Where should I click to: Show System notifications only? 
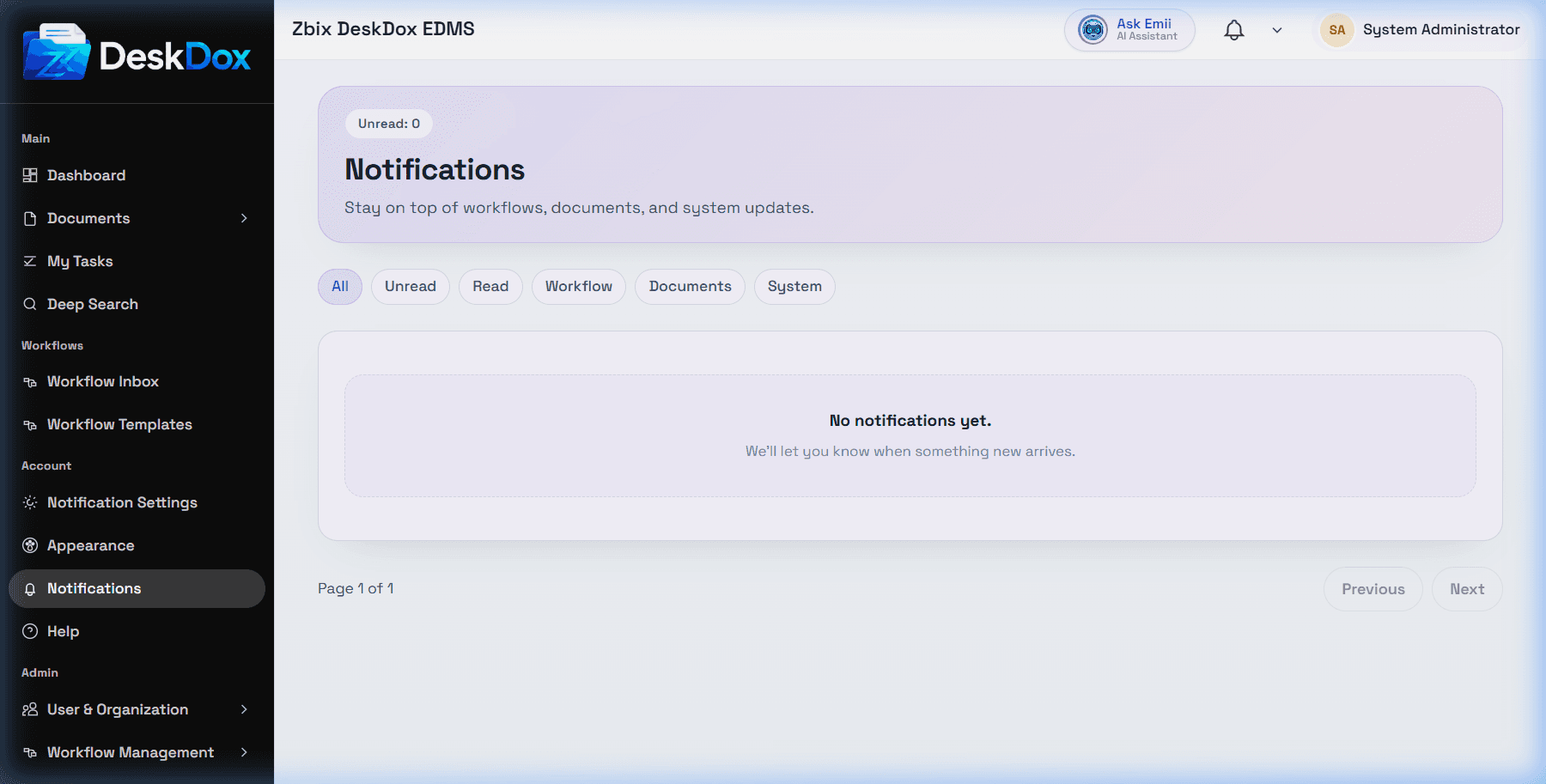tap(794, 287)
